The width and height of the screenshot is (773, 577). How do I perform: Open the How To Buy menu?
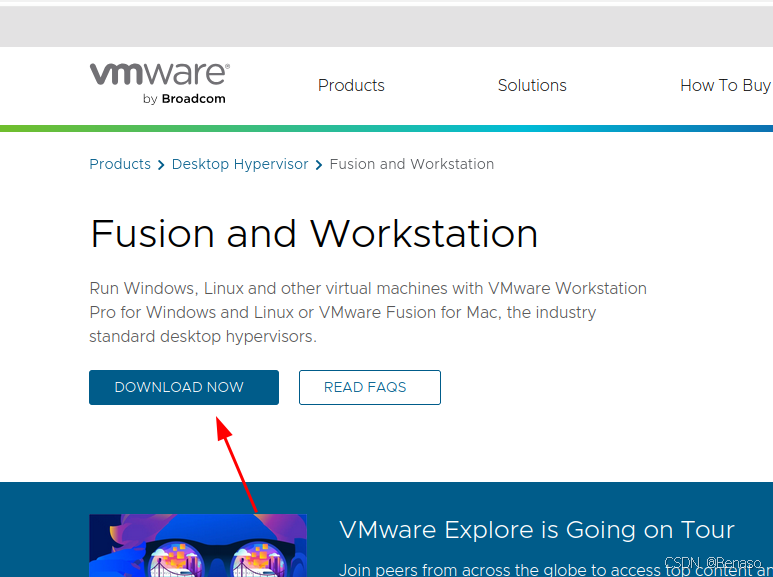pyautogui.click(x=726, y=85)
